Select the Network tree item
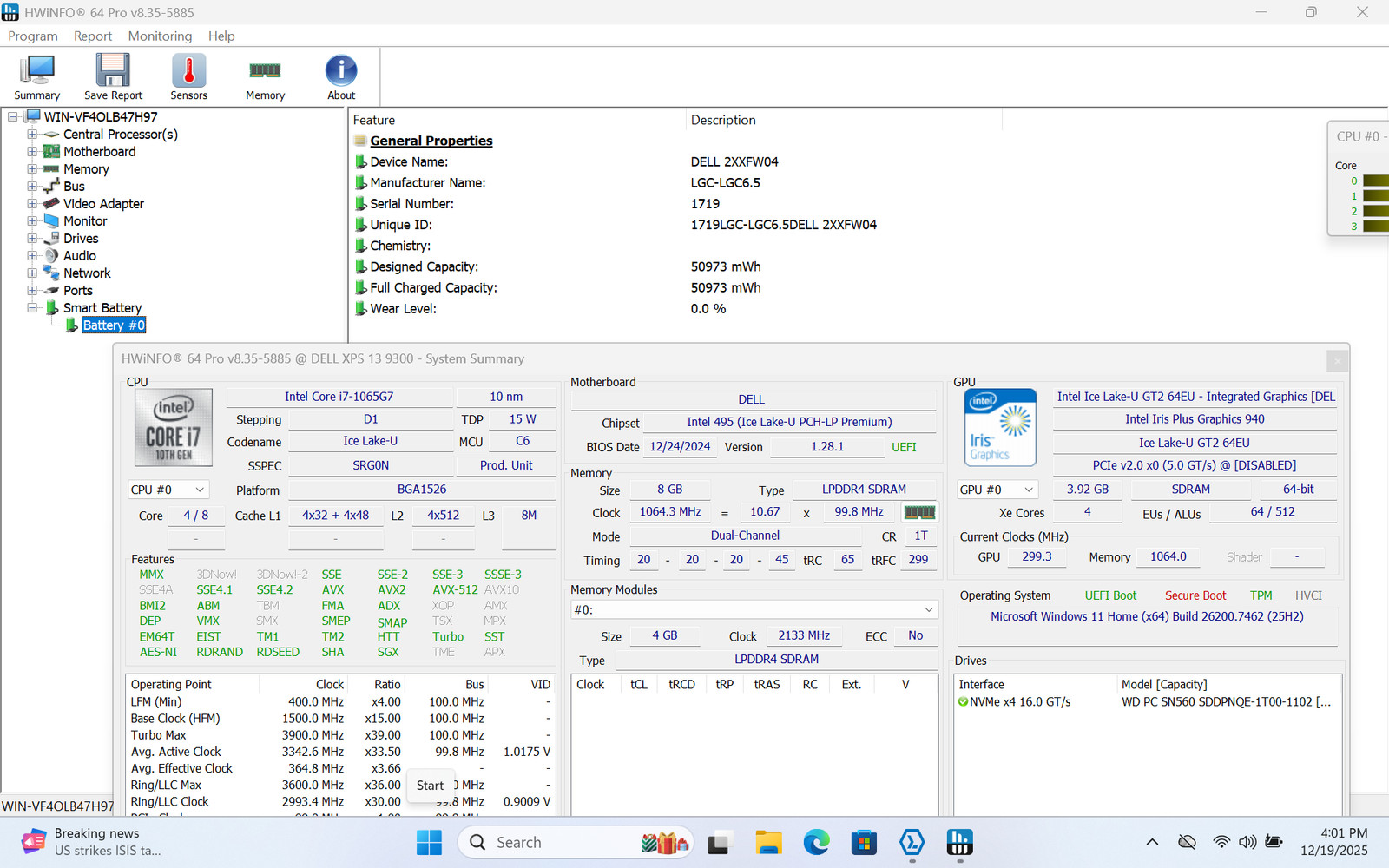The width and height of the screenshot is (1389, 868). click(x=87, y=273)
